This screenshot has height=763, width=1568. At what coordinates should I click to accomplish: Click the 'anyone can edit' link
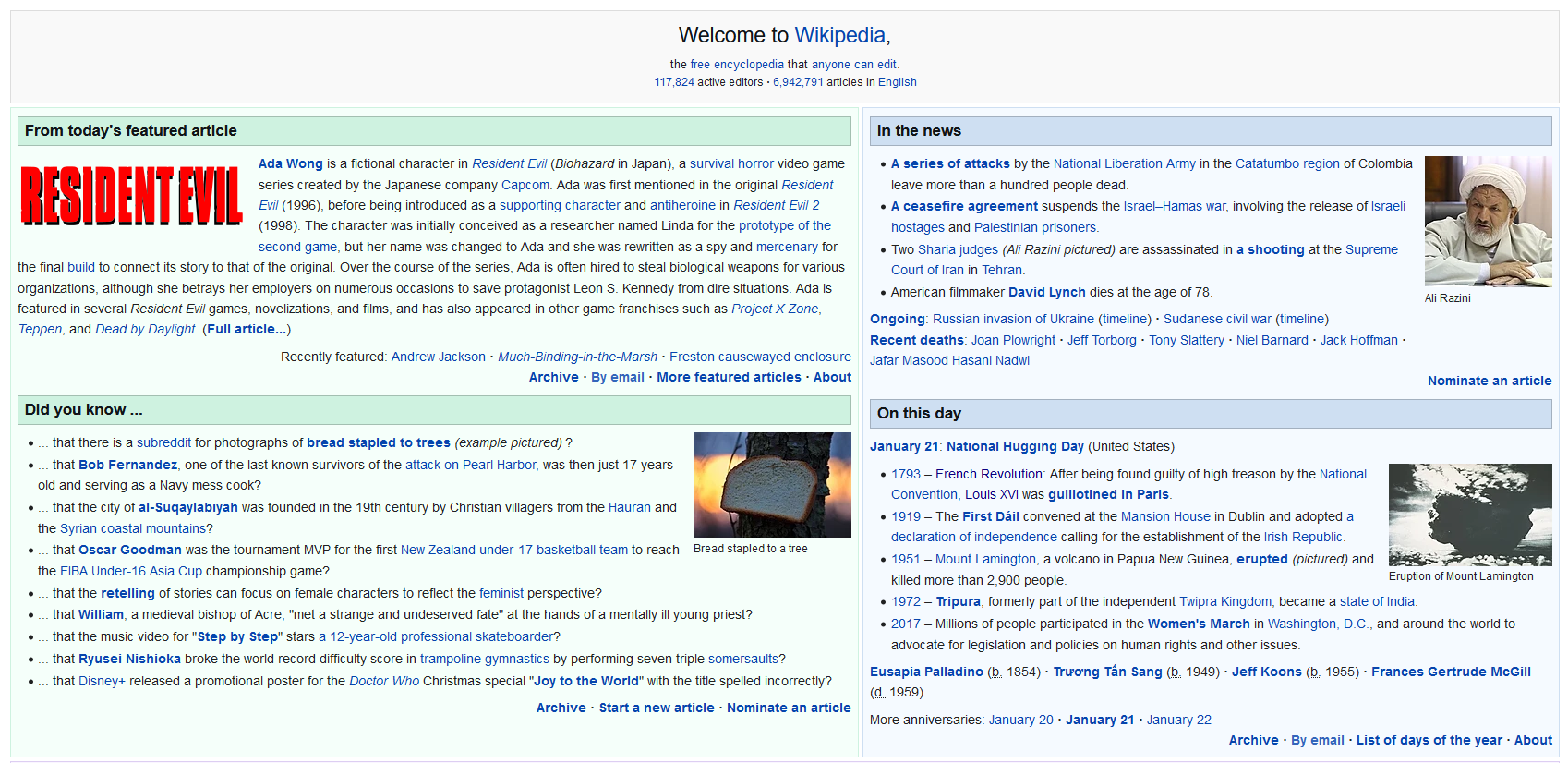(x=854, y=65)
